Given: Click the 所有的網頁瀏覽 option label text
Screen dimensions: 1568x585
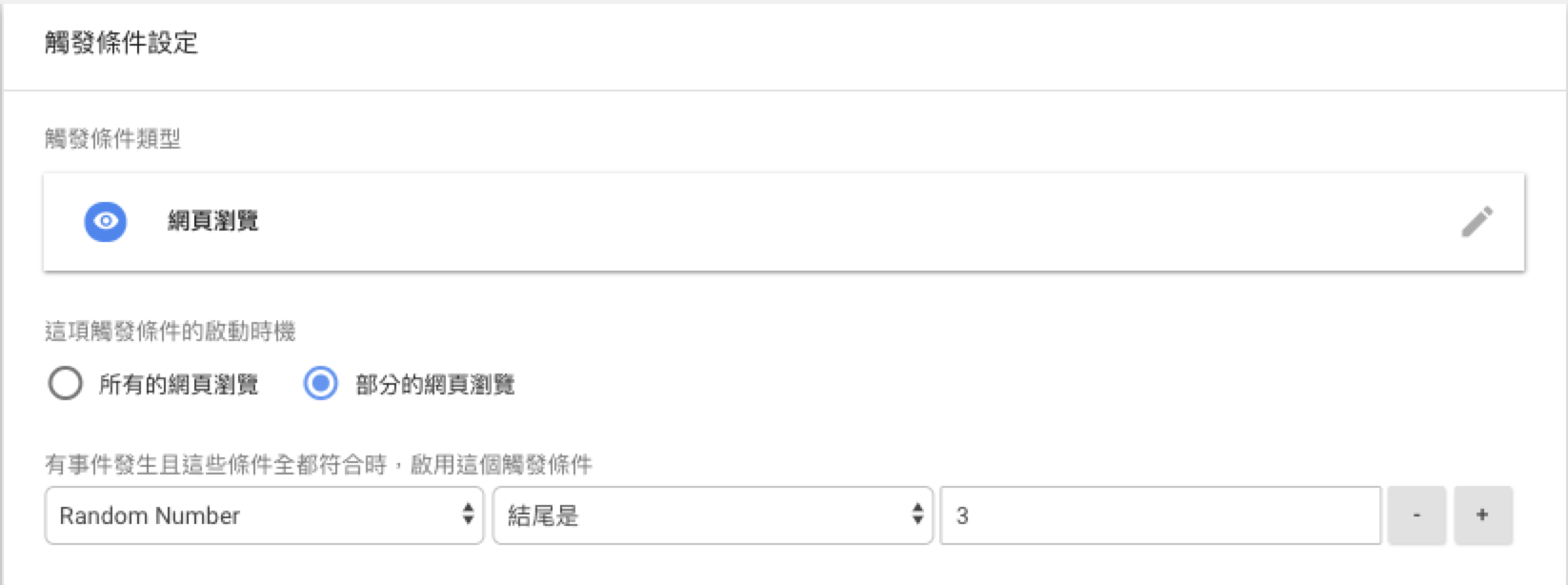Looking at the screenshot, I should pos(178,385).
